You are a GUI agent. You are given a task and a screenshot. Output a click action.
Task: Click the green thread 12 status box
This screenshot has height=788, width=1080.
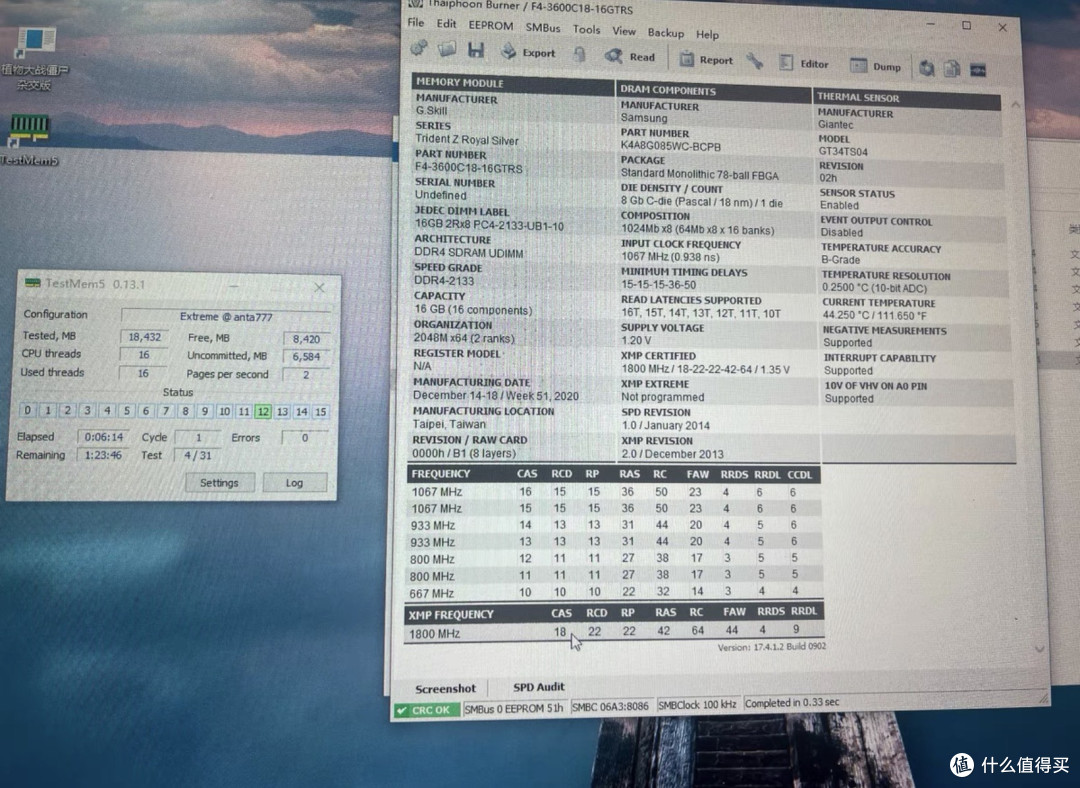(263, 411)
